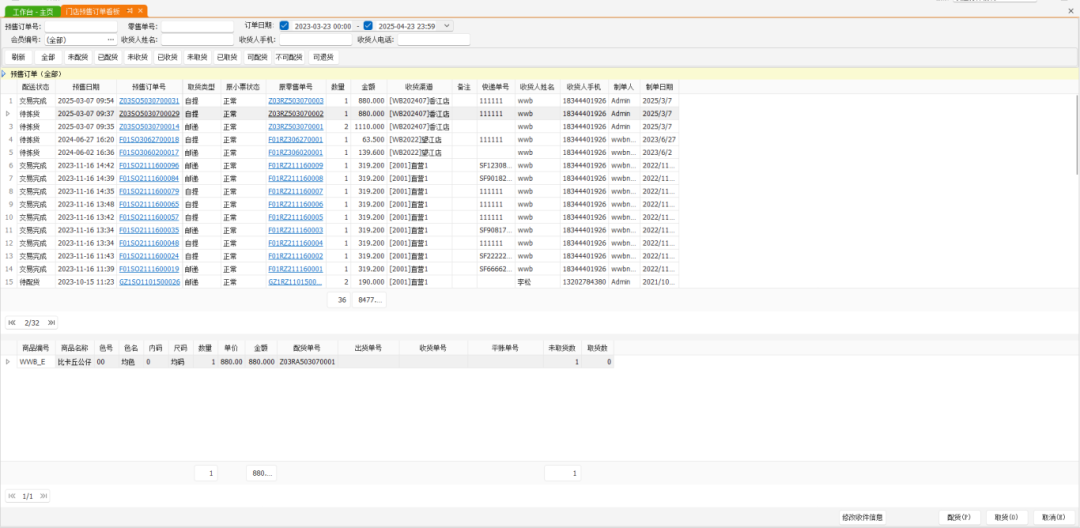Go to first page of item detail grid

pos(12,496)
